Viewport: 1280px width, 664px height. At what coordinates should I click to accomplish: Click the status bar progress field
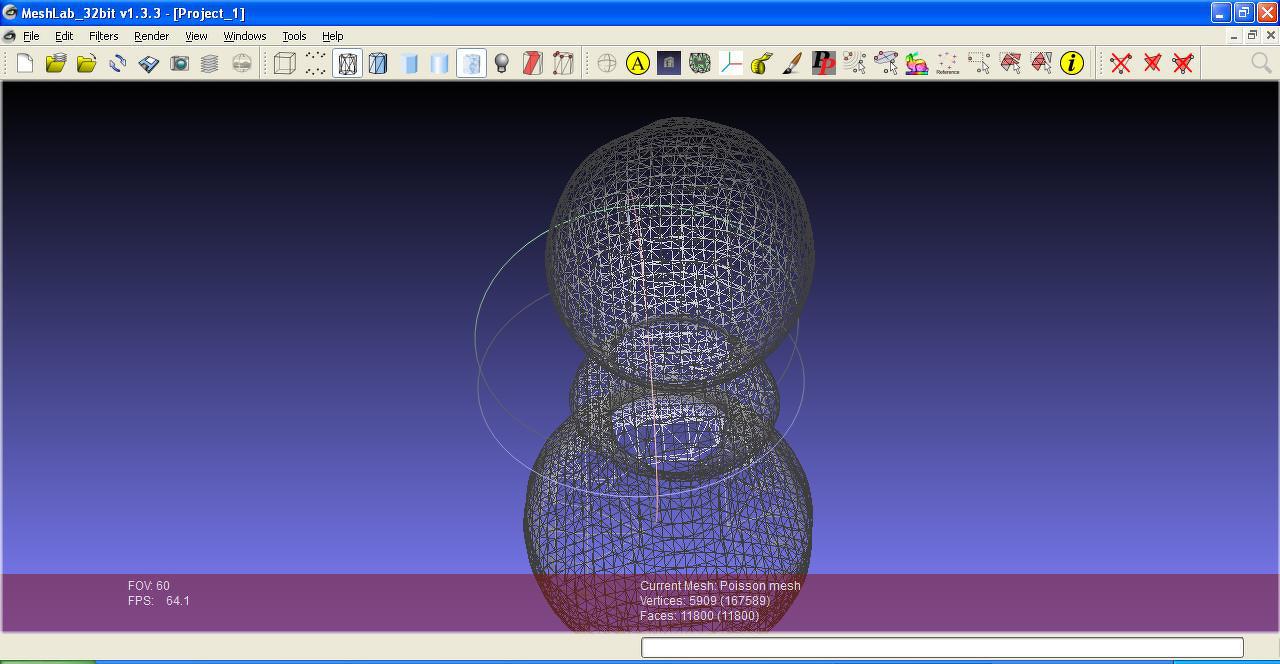click(x=942, y=647)
